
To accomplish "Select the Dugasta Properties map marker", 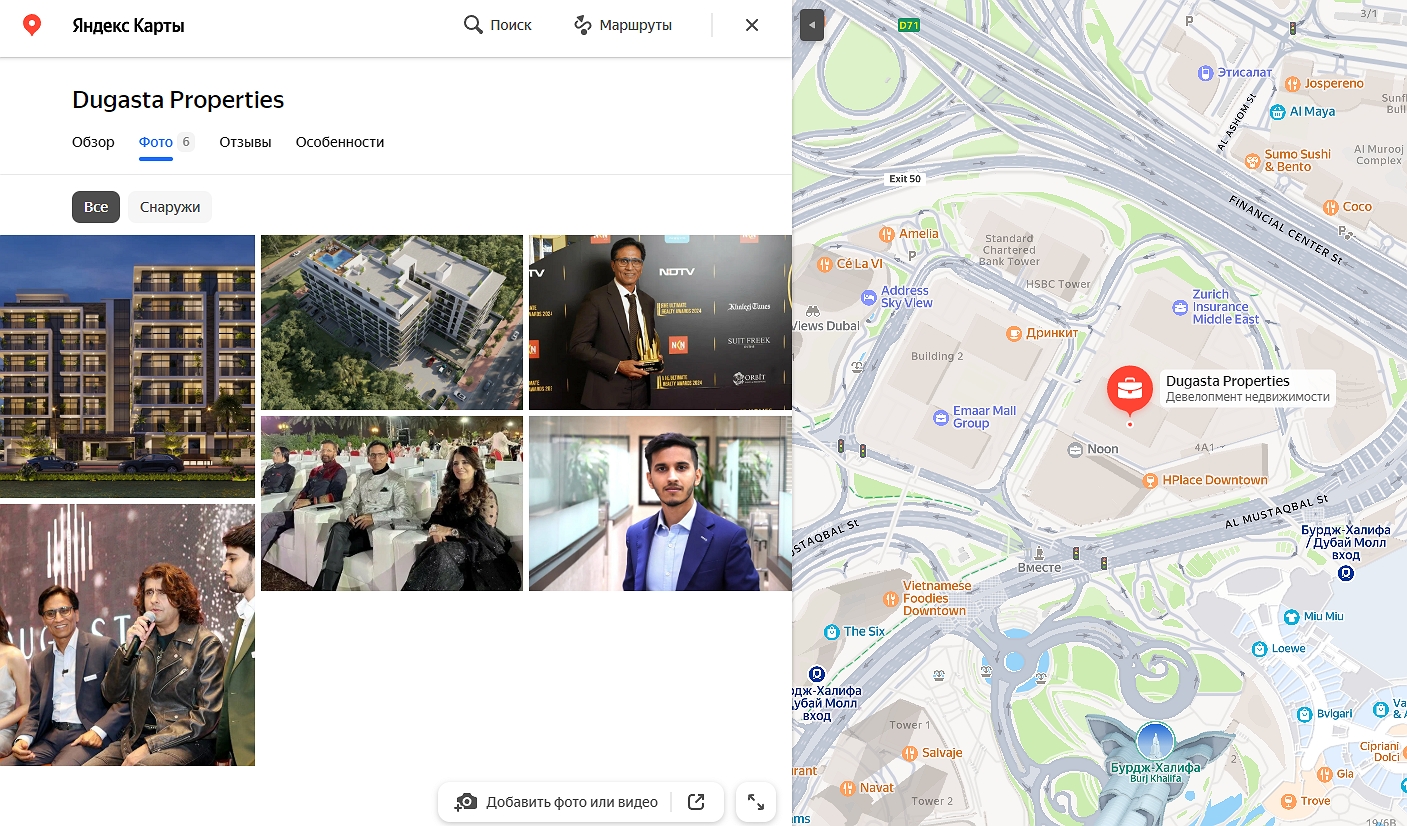I will (x=1130, y=388).
